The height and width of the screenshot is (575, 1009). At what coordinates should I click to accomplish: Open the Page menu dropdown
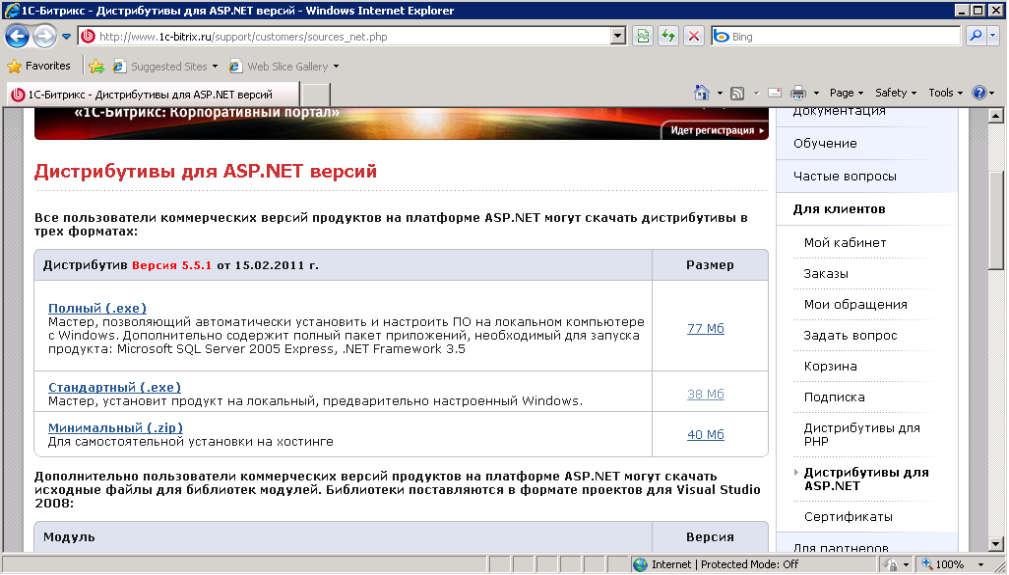click(x=846, y=93)
